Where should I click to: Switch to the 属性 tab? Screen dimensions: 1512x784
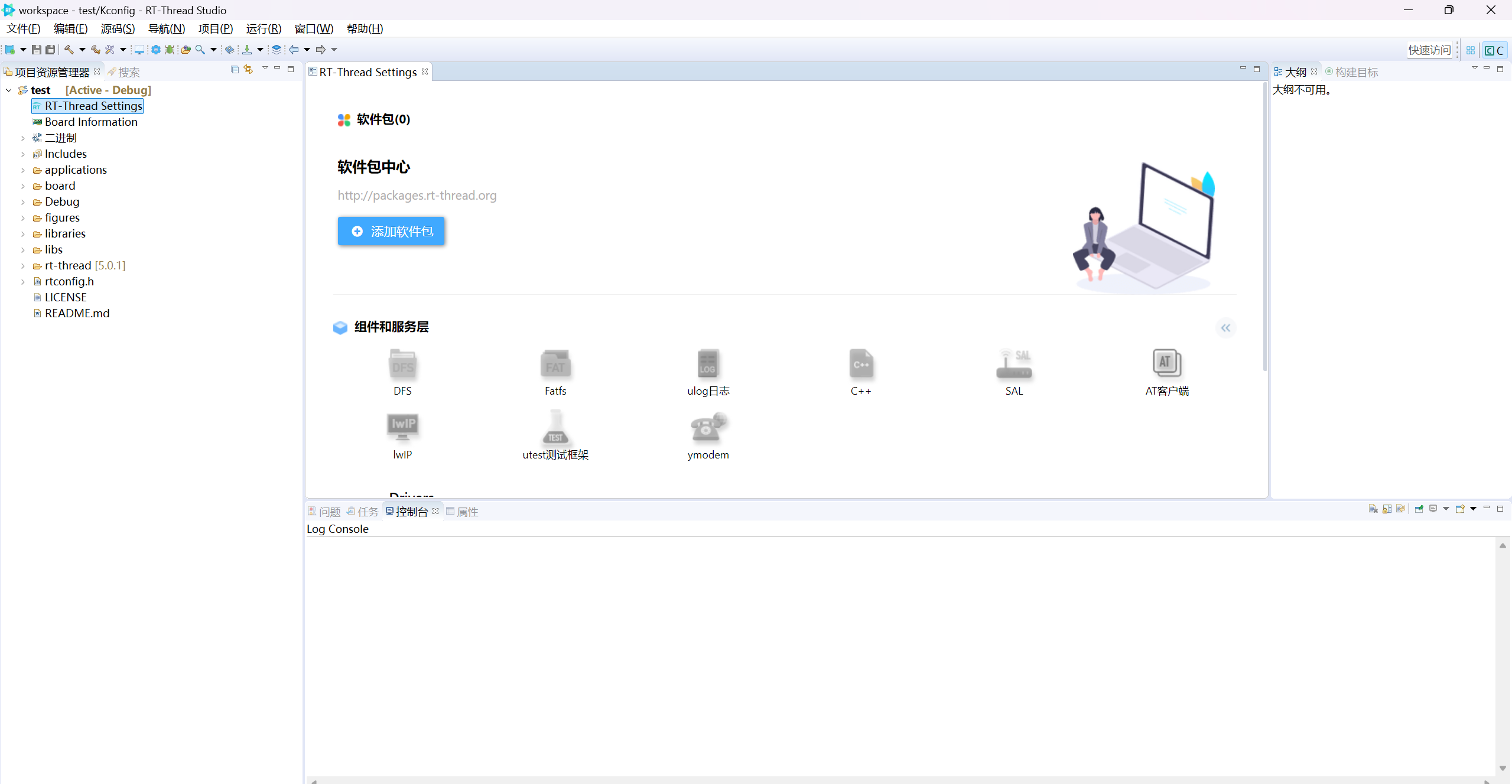coord(462,511)
